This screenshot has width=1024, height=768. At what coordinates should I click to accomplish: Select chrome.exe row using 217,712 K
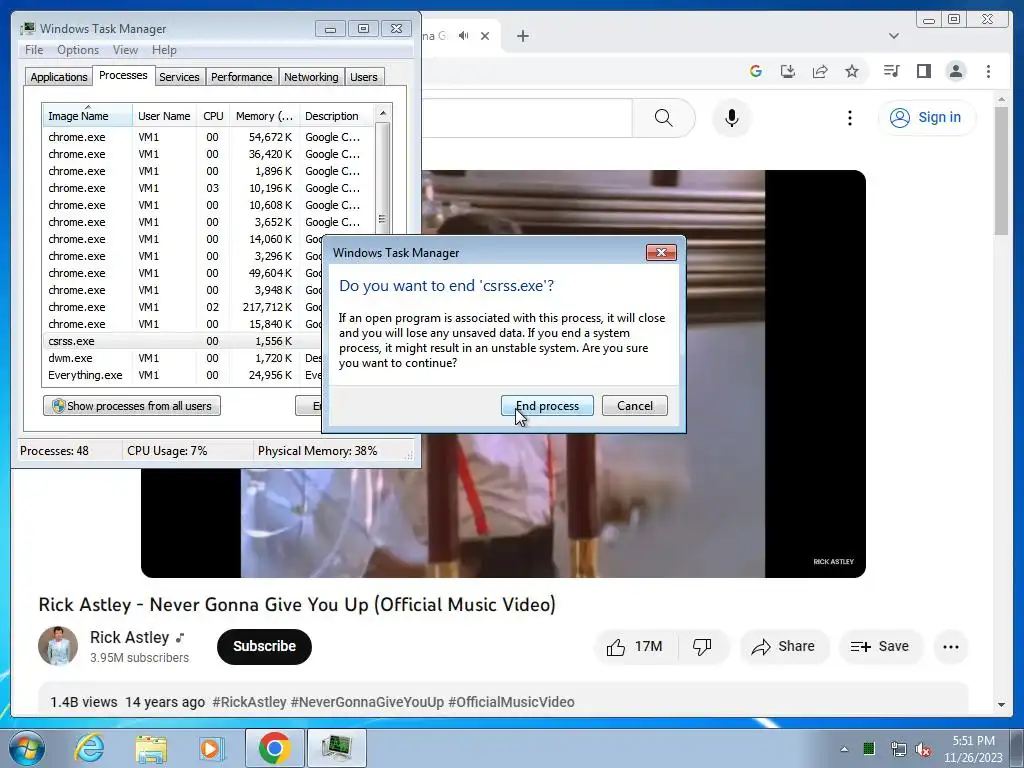[x=183, y=307]
